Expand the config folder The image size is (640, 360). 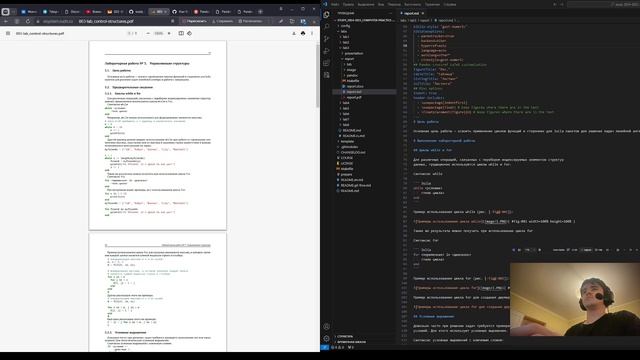click(x=345, y=26)
